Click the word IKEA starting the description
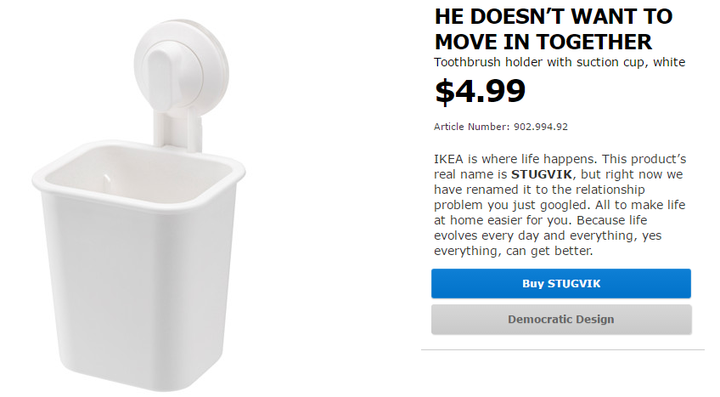Viewport: 720px width, 397px height. tap(448, 159)
